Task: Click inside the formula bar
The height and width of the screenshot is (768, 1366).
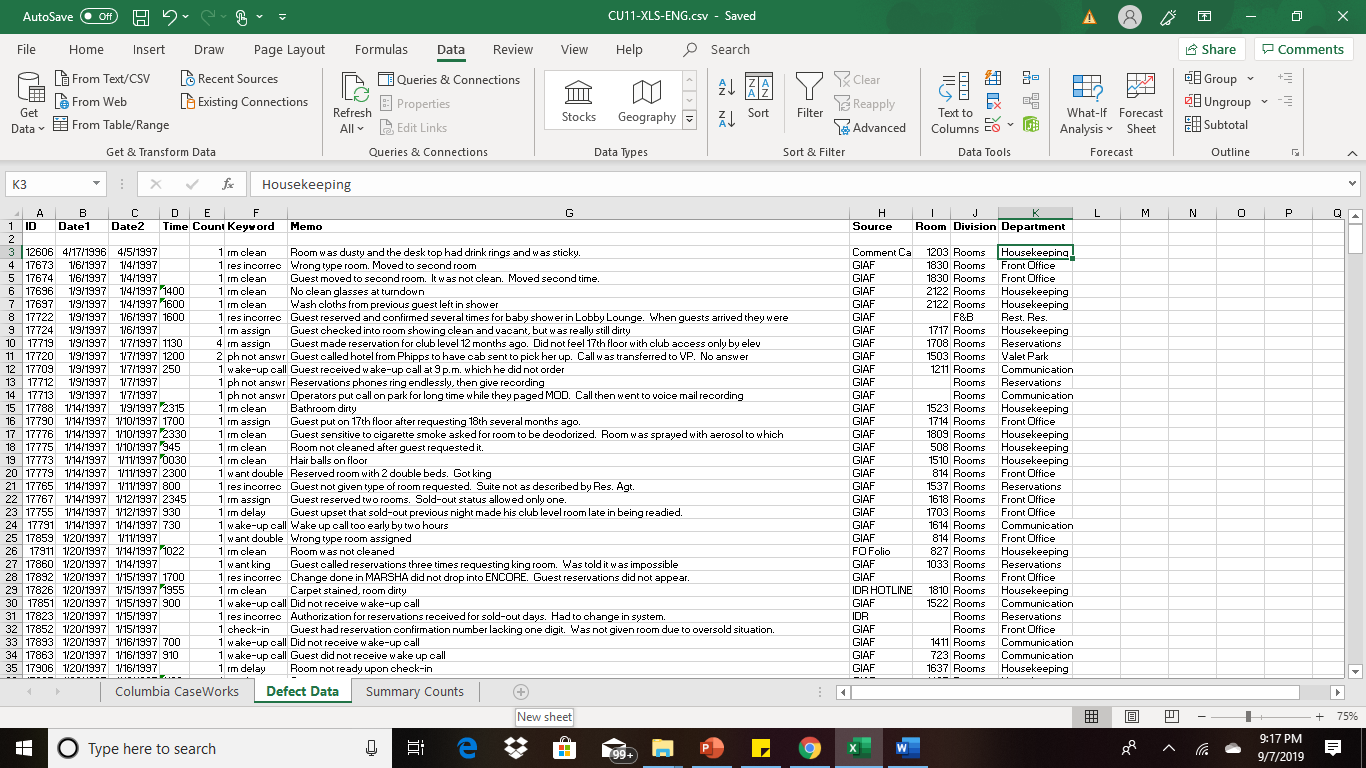Action: (500, 184)
